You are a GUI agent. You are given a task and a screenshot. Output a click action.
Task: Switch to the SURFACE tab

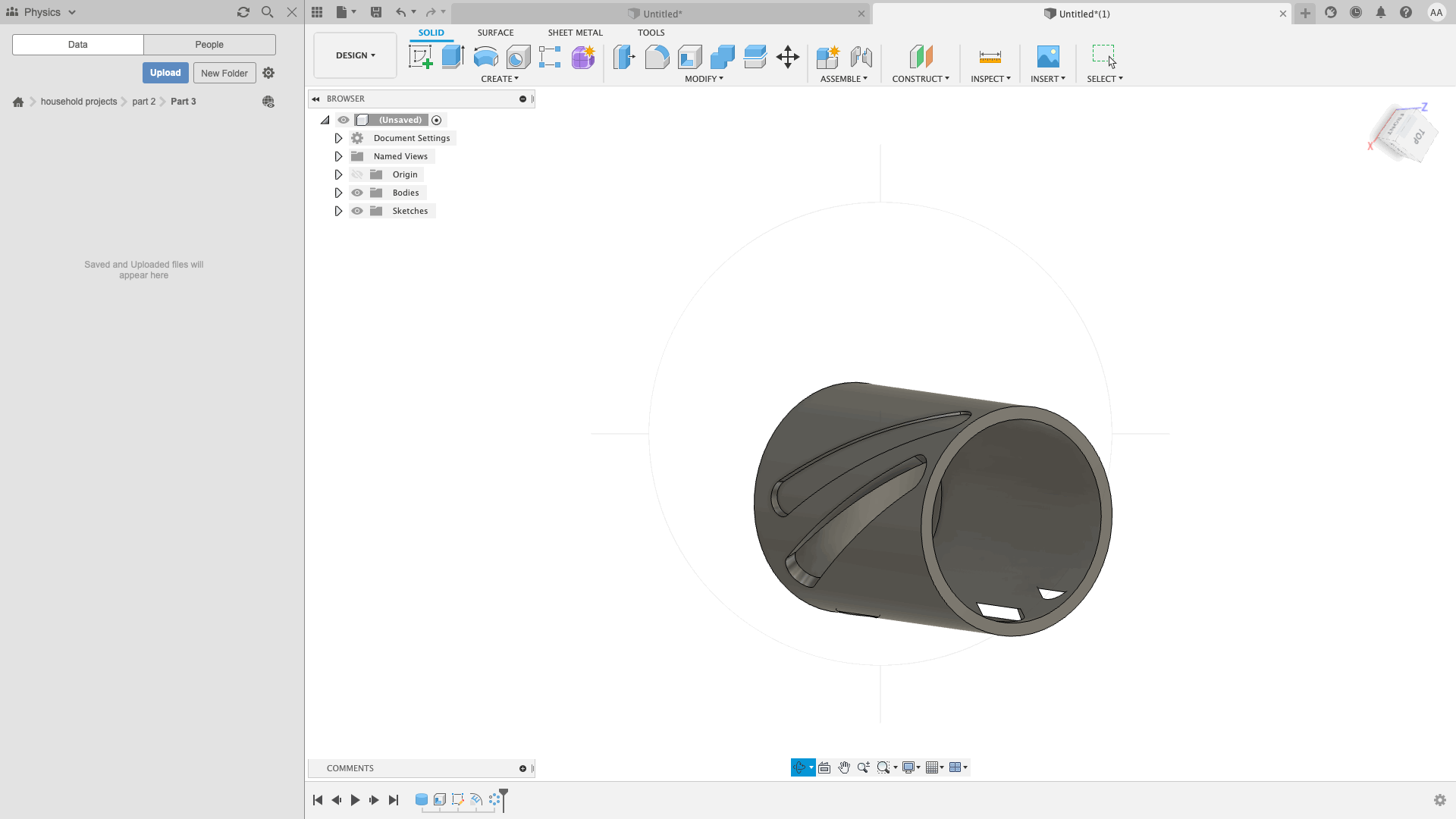click(x=495, y=33)
